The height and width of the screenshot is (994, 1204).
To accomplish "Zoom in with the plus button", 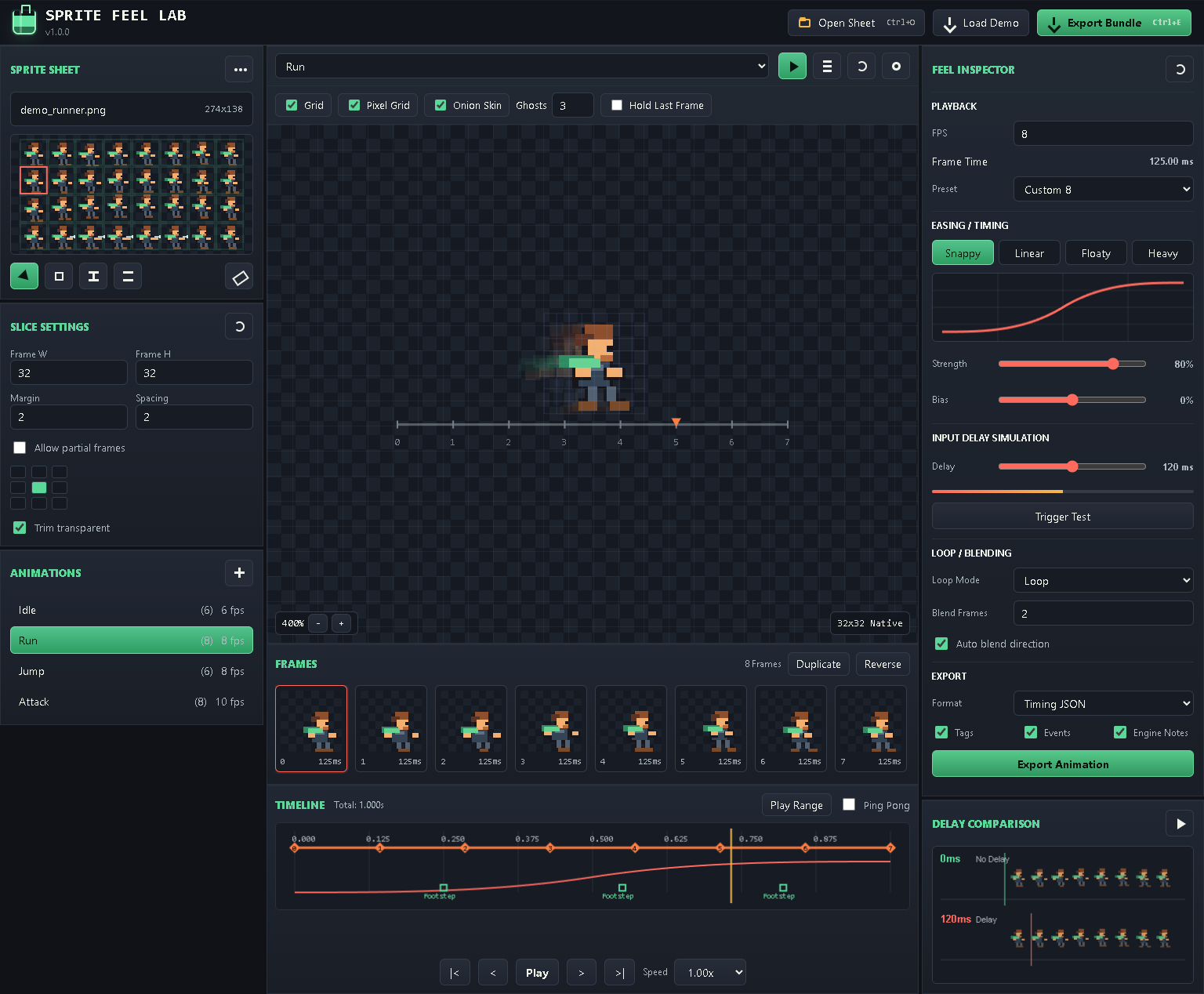I will pyautogui.click(x=341, y=623).
